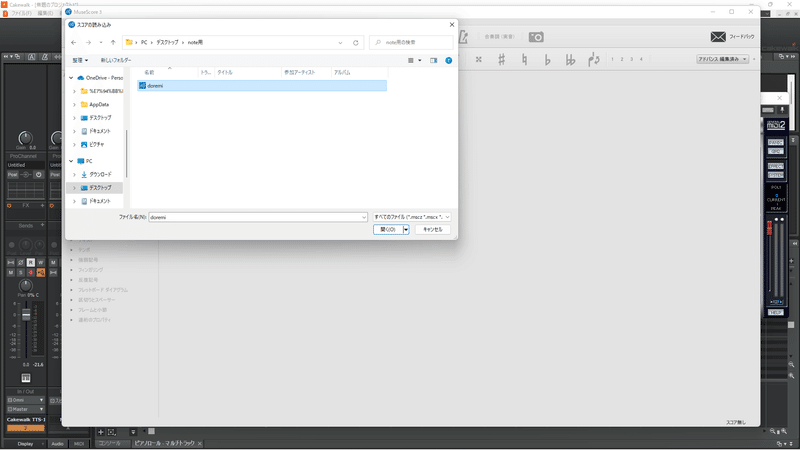Viewport: 800px width, 450px height.
Task: Click the note用 search box
Action: [411, 42]
